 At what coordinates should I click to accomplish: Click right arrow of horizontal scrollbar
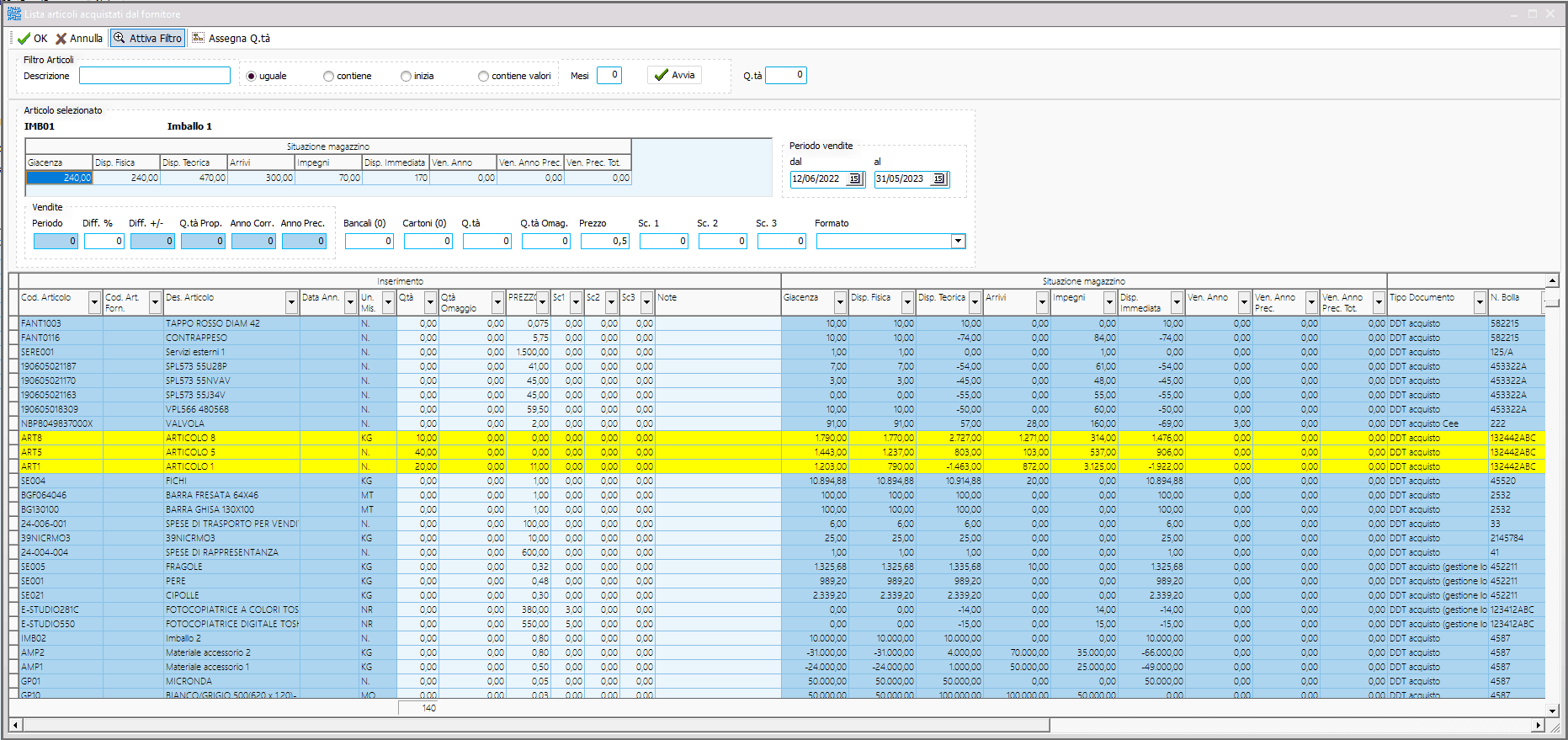[x=1539, y=725]
